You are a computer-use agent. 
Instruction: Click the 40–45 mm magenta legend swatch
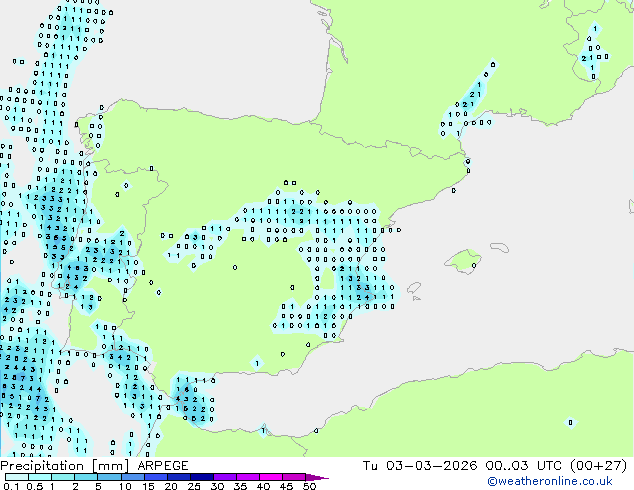pos(271,477)
